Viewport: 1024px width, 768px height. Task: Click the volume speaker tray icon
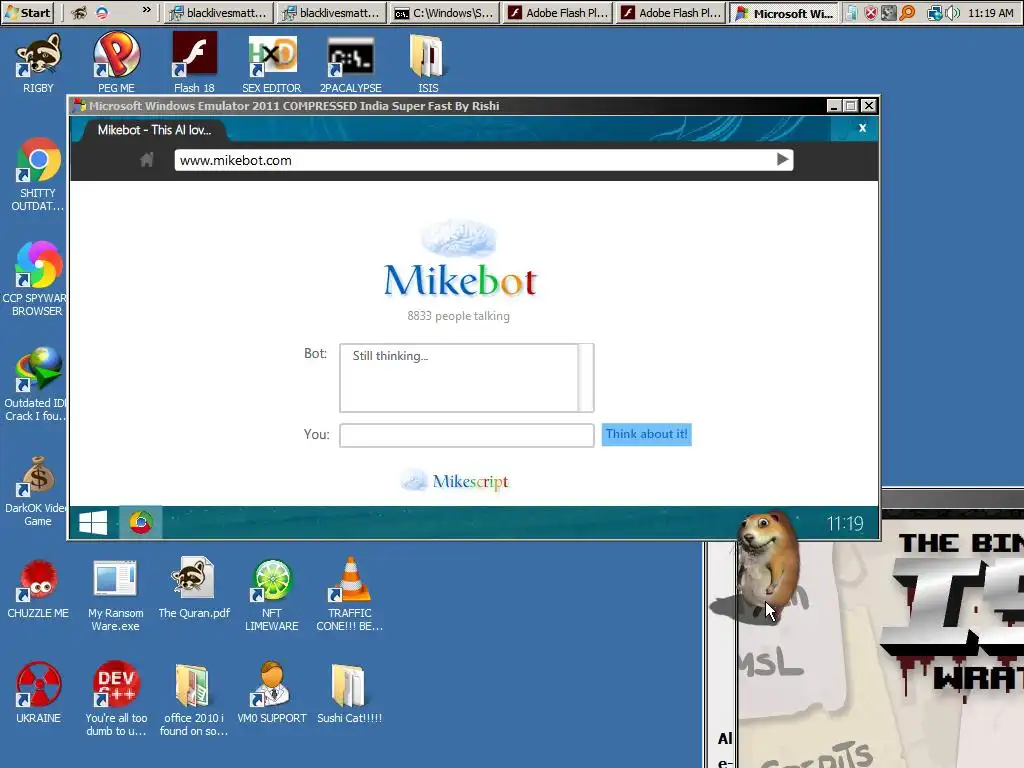coord(952,12)
